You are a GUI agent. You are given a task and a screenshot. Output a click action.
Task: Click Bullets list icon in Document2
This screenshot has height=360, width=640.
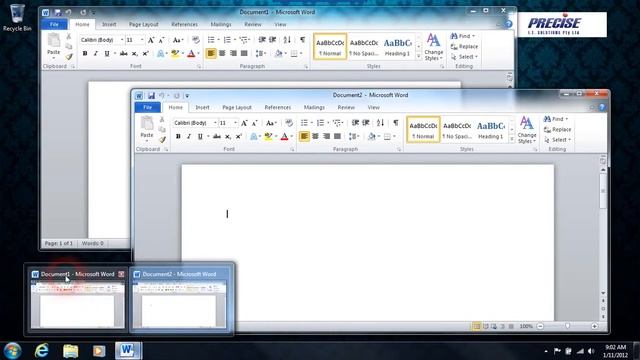click(x=304, y=122)
